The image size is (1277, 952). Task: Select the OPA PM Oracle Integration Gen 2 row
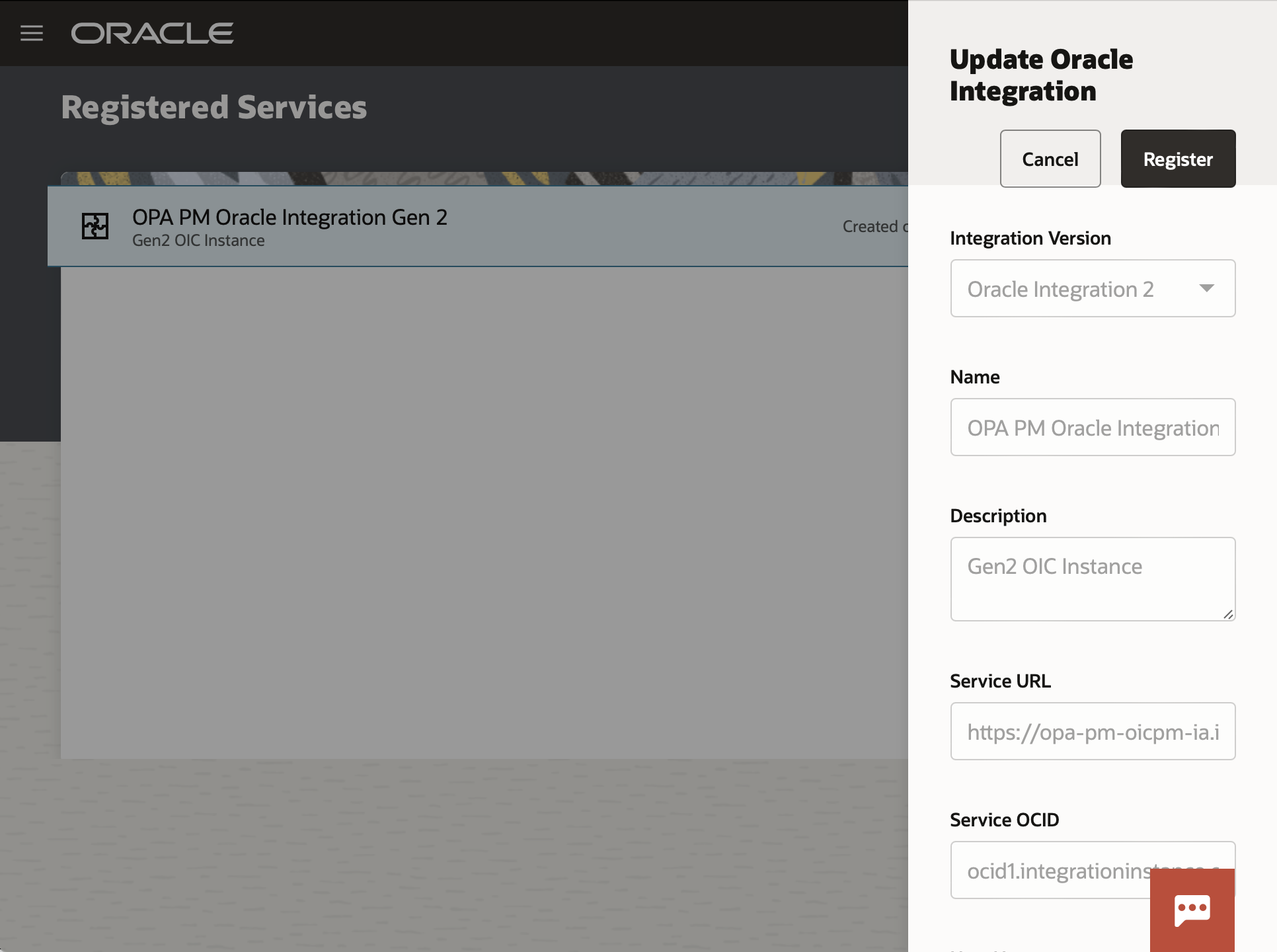[463, 225]
